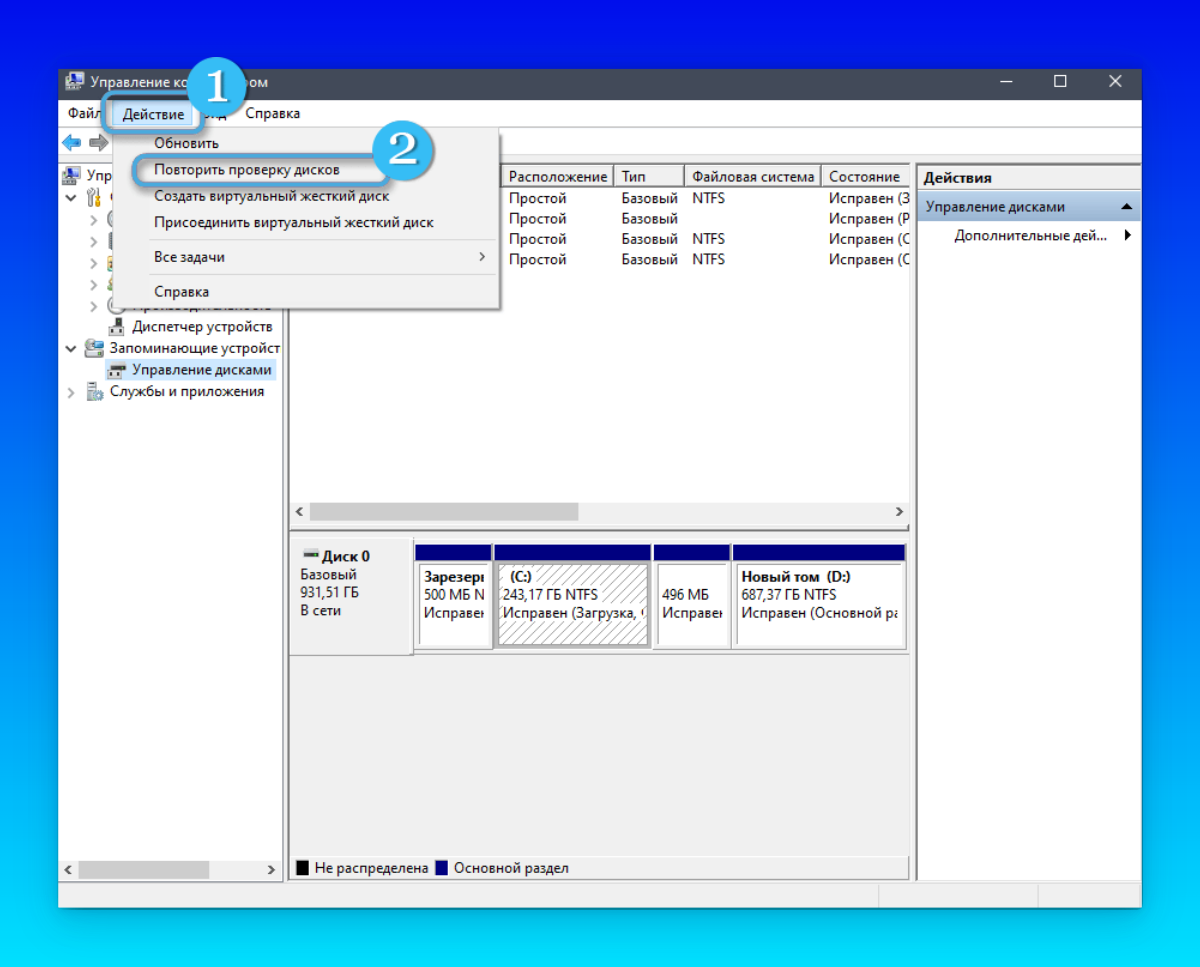
Task: Collapse the Запоминающие устройства node
Action: [x=71, y=349]
